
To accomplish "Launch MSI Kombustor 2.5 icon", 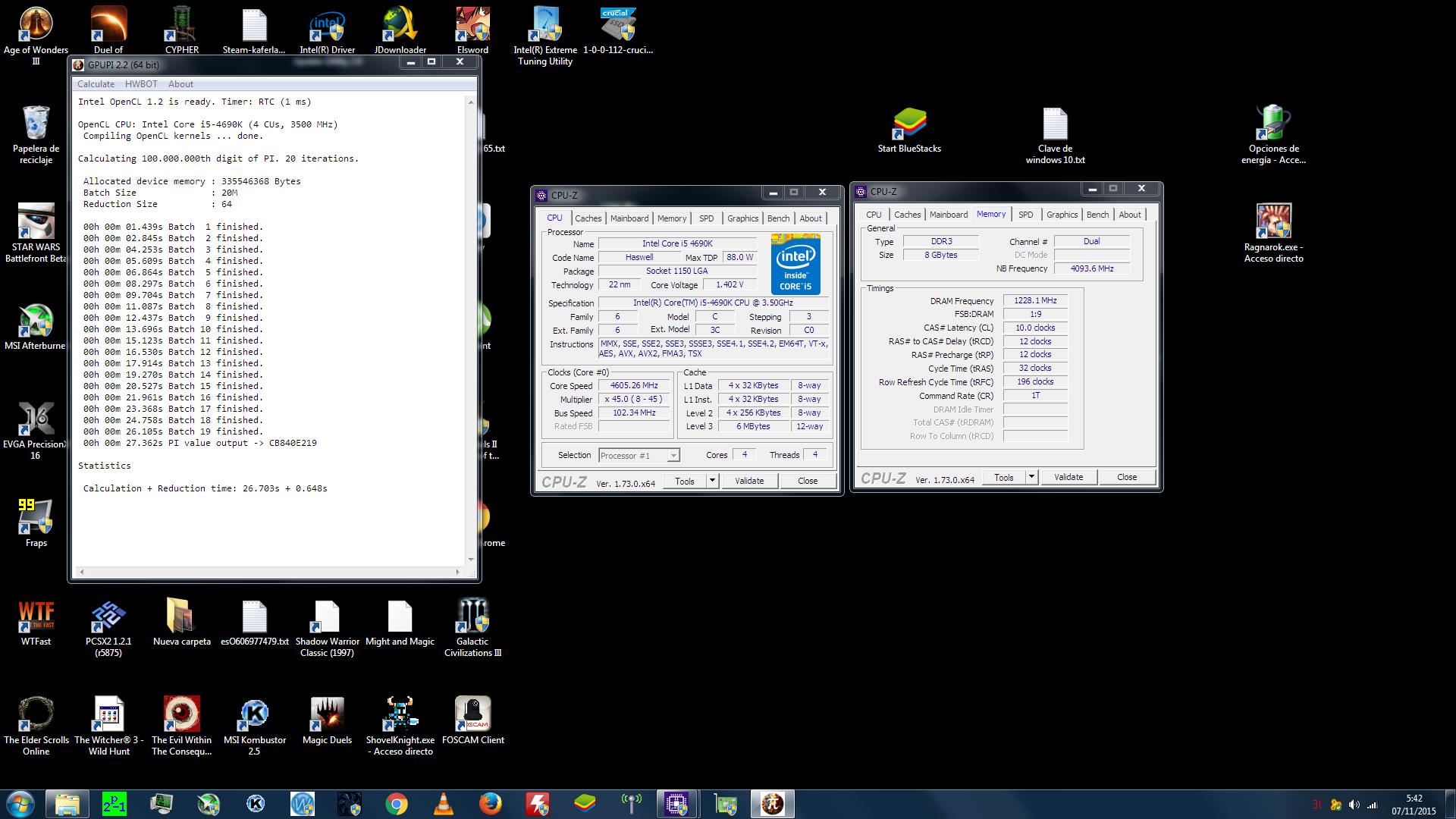I will [254, 726].
